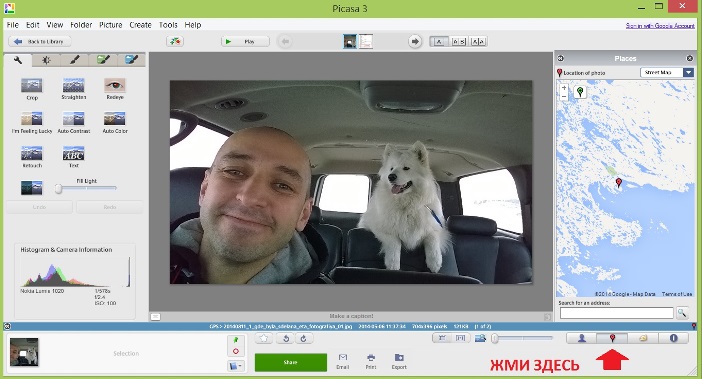This screenshot has width=702, height=379.
Task: Add Text to the photo
Action: 73,157
